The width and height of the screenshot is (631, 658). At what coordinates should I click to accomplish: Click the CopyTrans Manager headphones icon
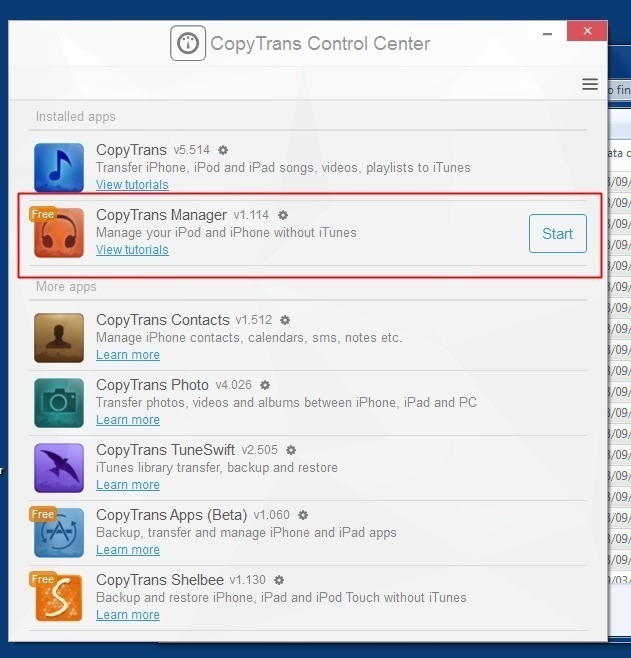pos(59,233)
